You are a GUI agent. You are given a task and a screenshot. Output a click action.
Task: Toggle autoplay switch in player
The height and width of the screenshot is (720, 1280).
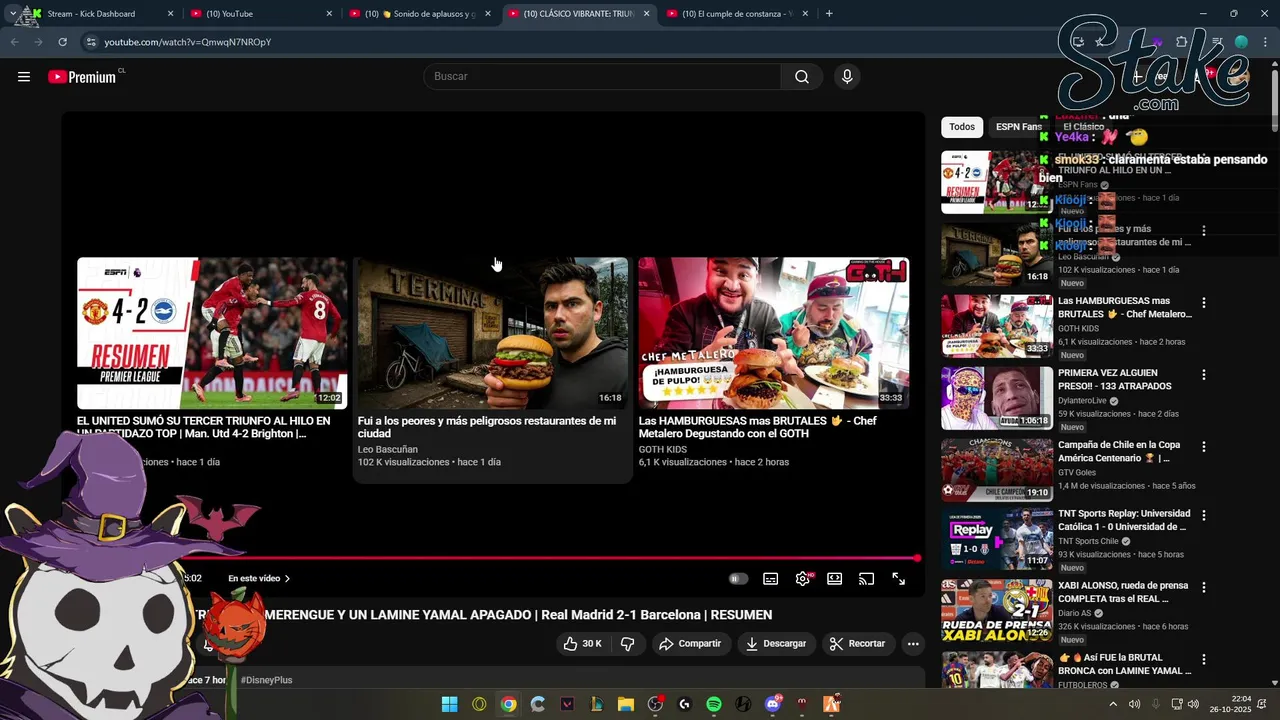[738, 579]
